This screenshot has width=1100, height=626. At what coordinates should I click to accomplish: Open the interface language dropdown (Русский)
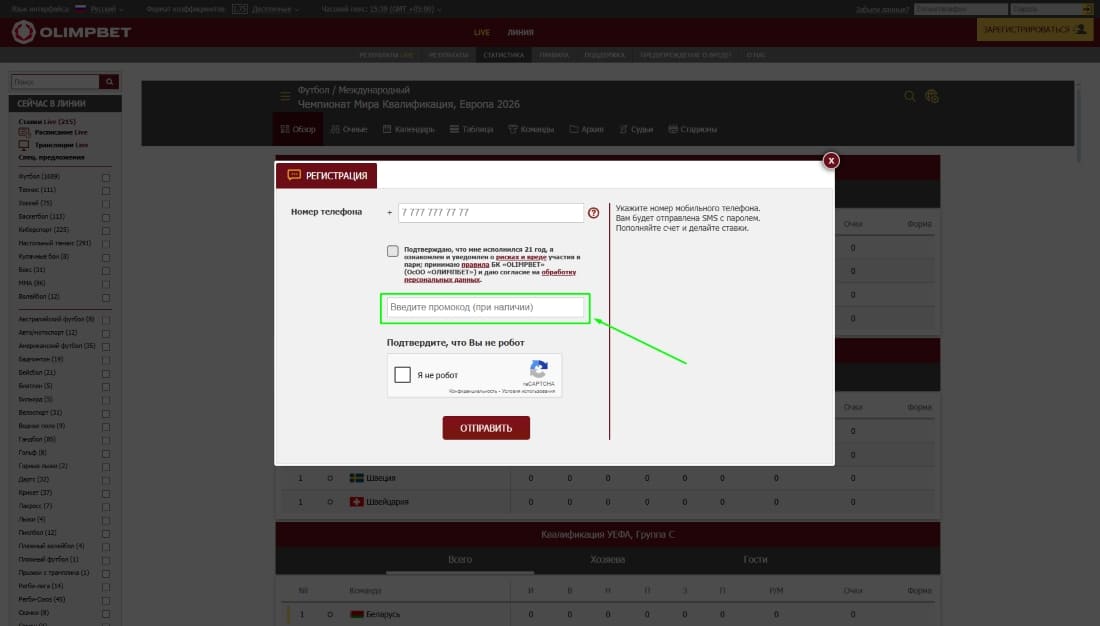(x=107, y=9)
